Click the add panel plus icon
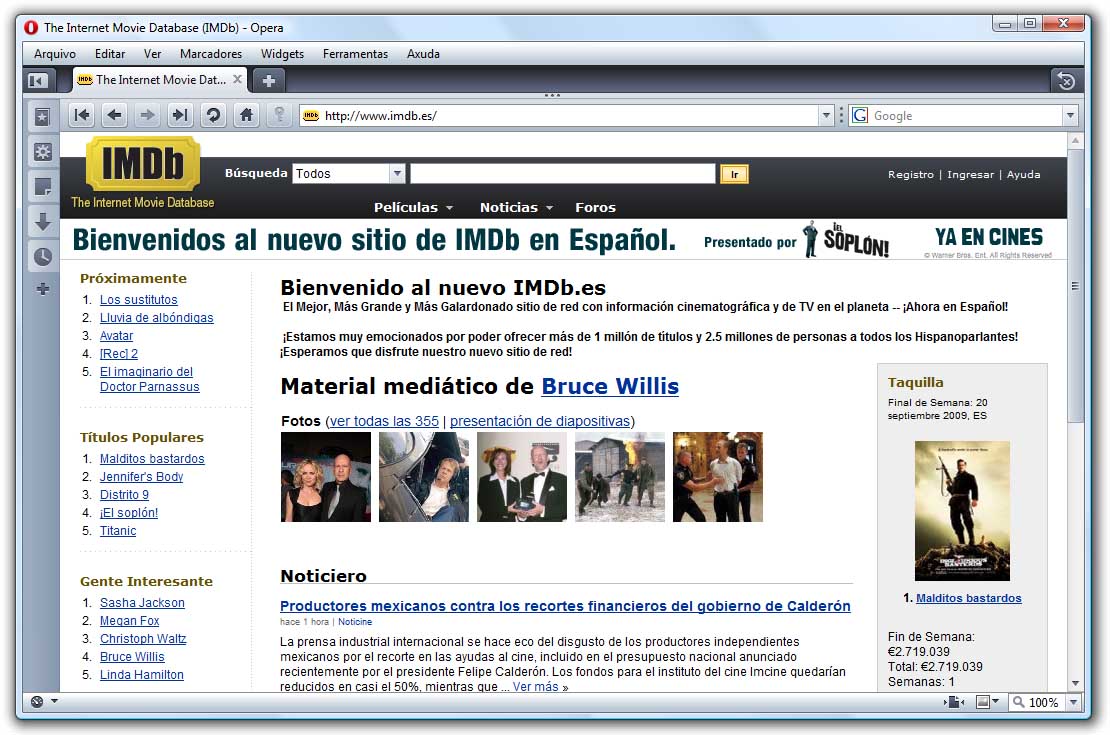1110x735 pixels. (42, 289)
